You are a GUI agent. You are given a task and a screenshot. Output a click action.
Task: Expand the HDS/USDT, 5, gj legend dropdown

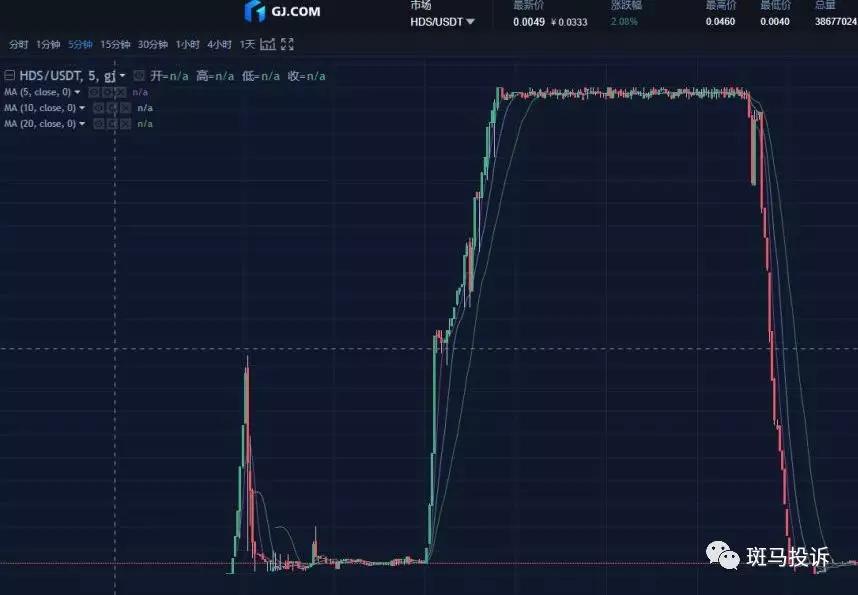click(122, 76)
